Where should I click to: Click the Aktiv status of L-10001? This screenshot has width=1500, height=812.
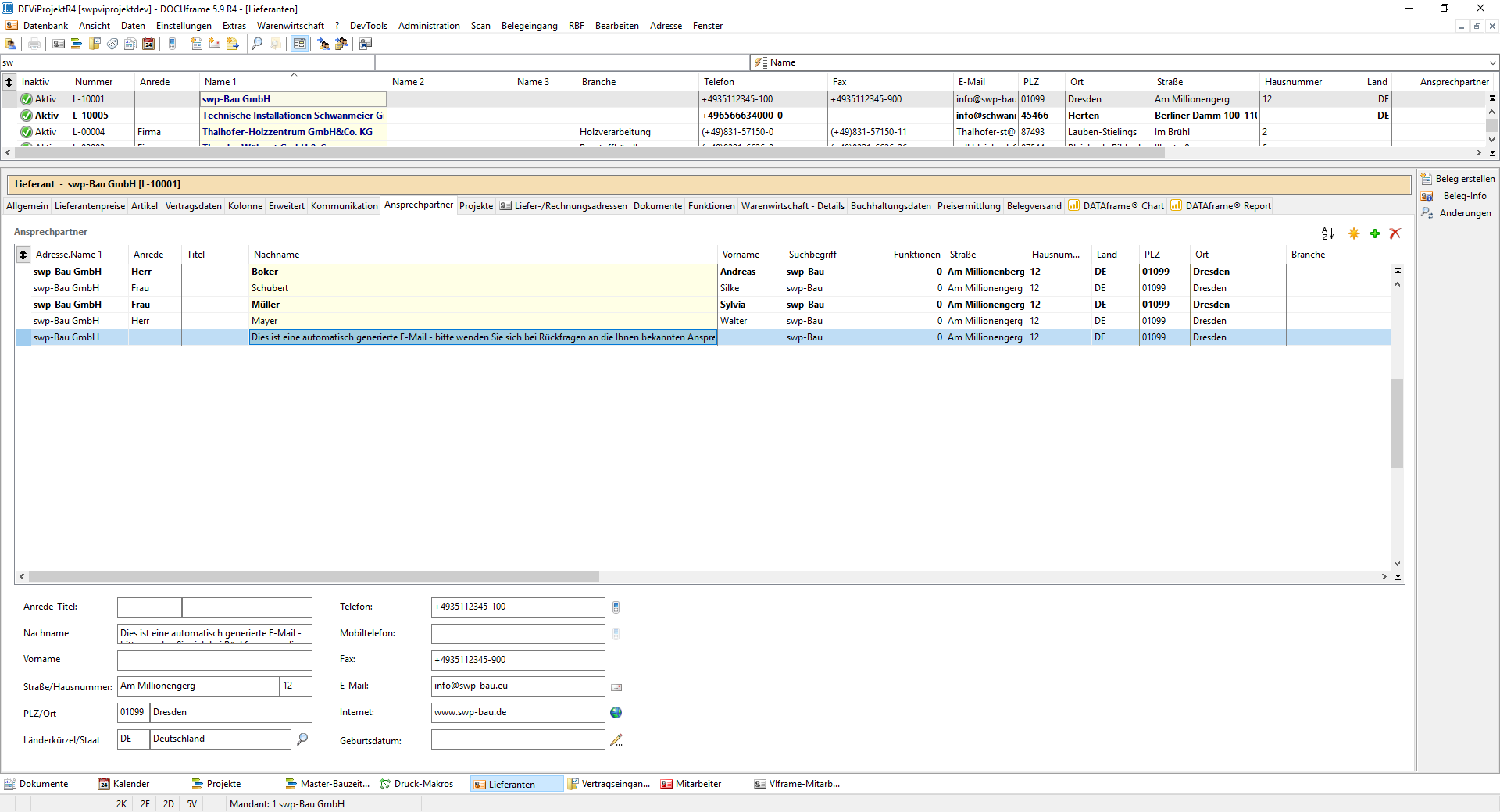click(38, 99)
